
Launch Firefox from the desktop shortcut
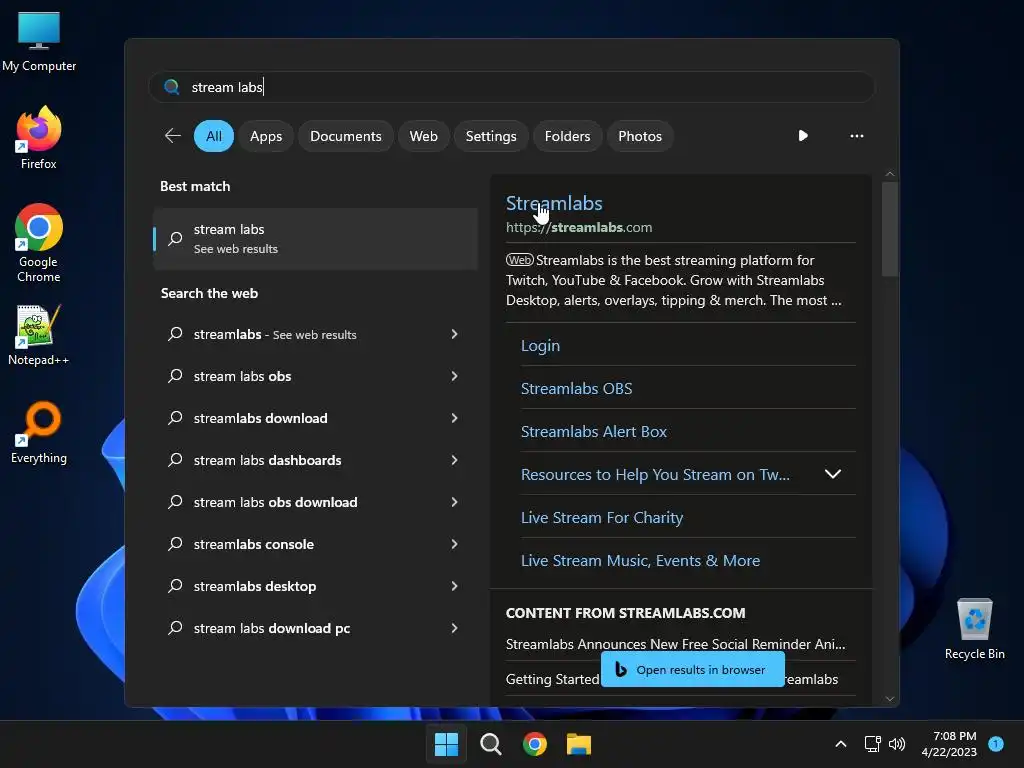(x=39, y=138)
